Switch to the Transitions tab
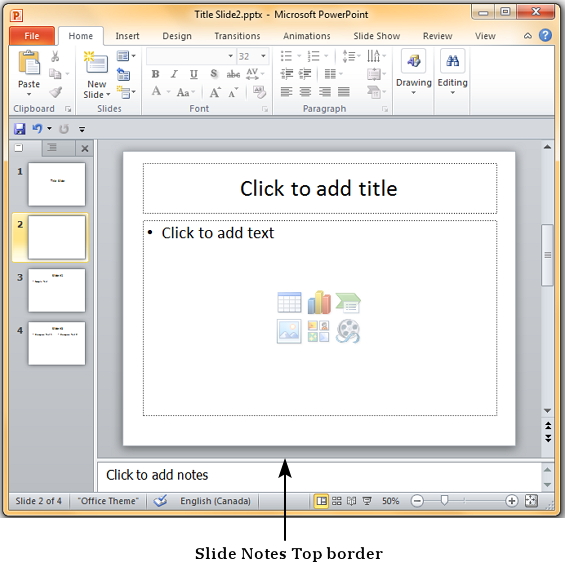 237,36
